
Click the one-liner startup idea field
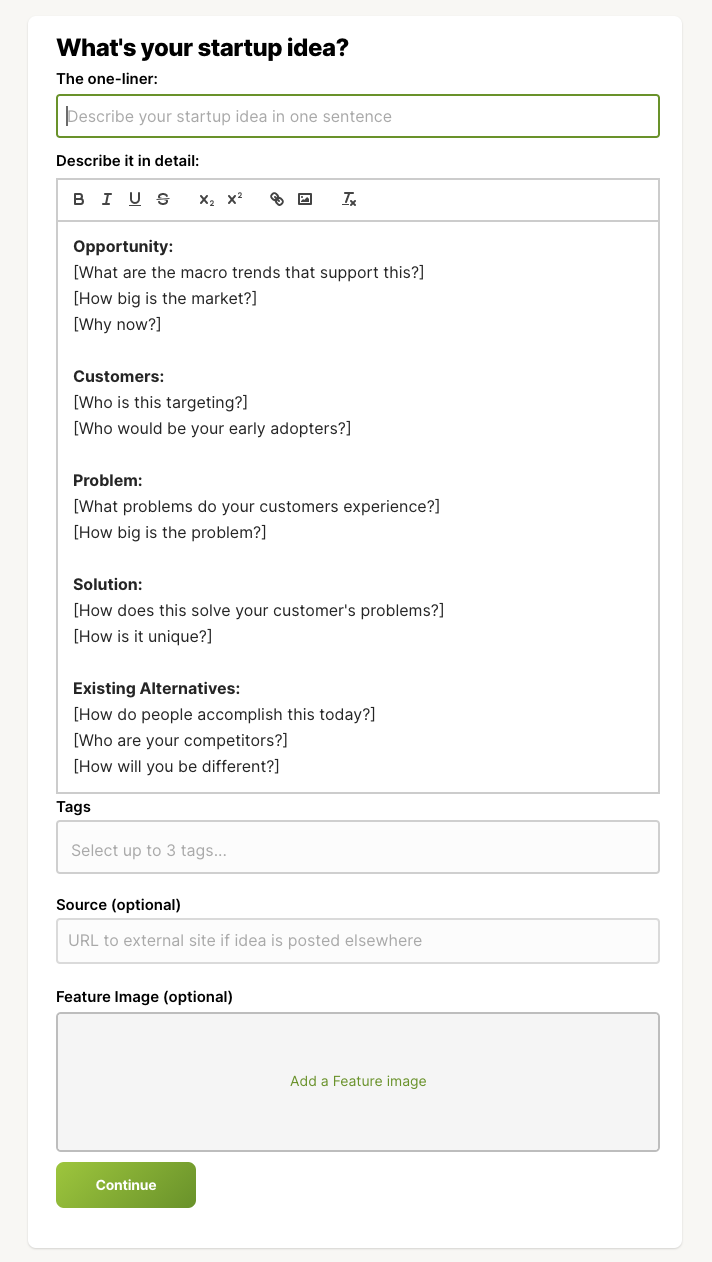pyautogui.click(x=358, y=116)
